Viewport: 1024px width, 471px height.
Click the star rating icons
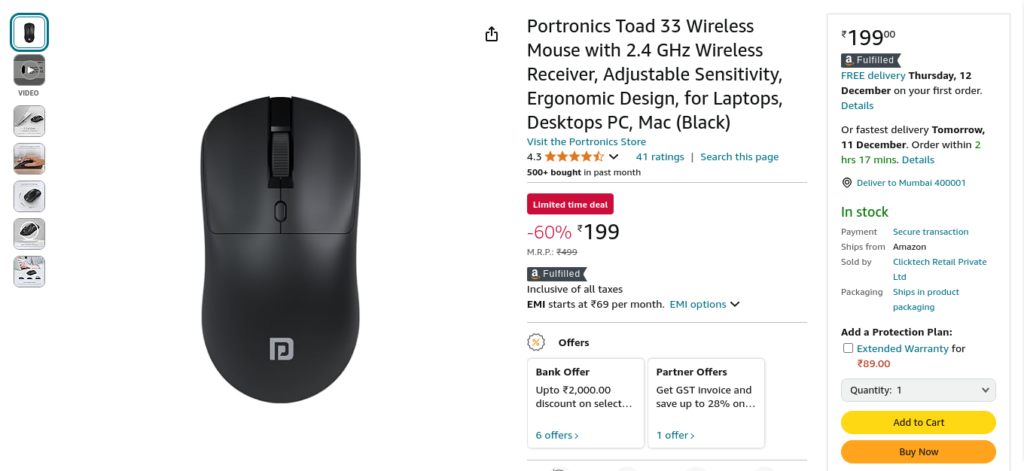point(575,157)
